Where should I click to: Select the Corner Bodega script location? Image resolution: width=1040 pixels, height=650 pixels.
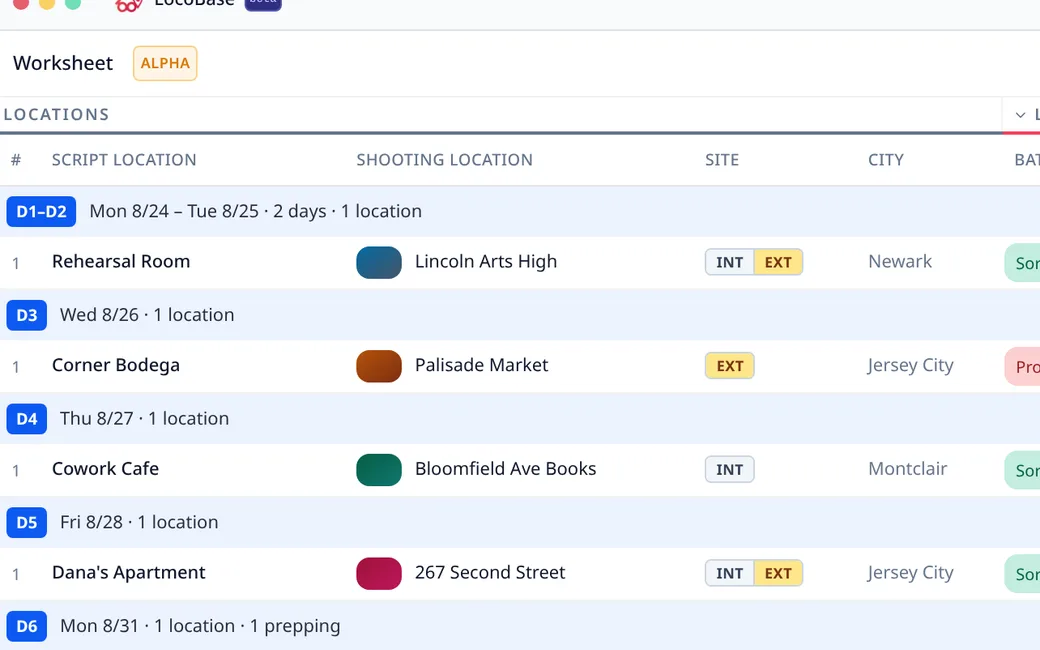(x=115, y=365)
